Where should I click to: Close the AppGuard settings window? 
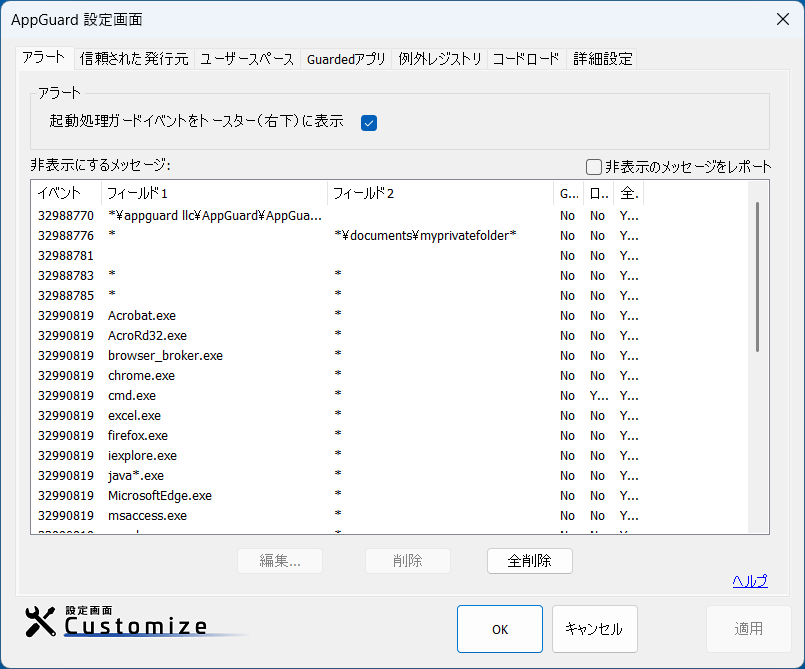(x=783, y=19)
